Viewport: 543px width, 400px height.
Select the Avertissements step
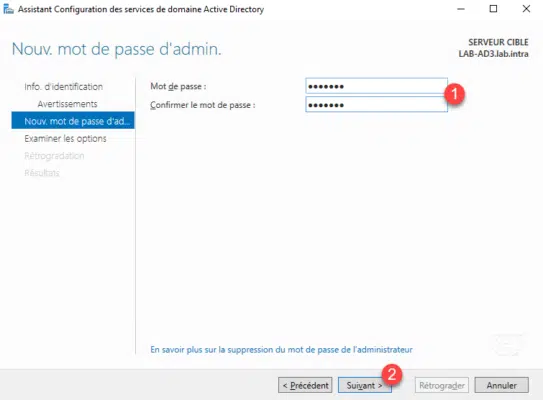coord(67,104)
